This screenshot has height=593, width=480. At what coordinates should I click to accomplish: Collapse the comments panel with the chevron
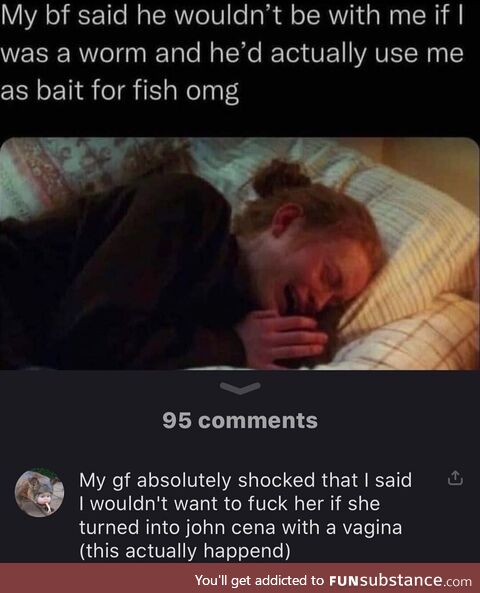pyautogui.click(x=240, y=388)
